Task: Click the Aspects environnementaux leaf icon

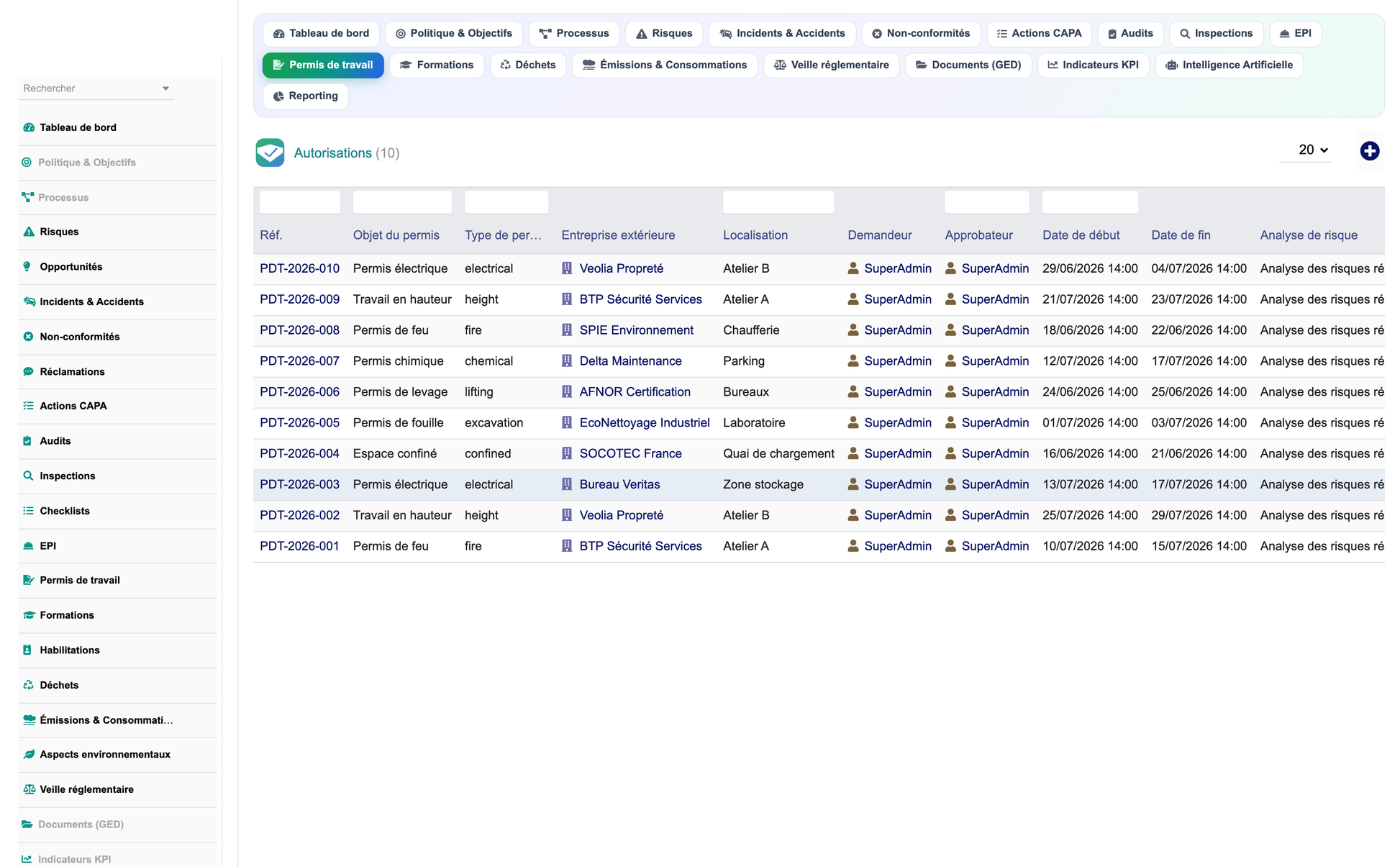Action: click(29, 755)
